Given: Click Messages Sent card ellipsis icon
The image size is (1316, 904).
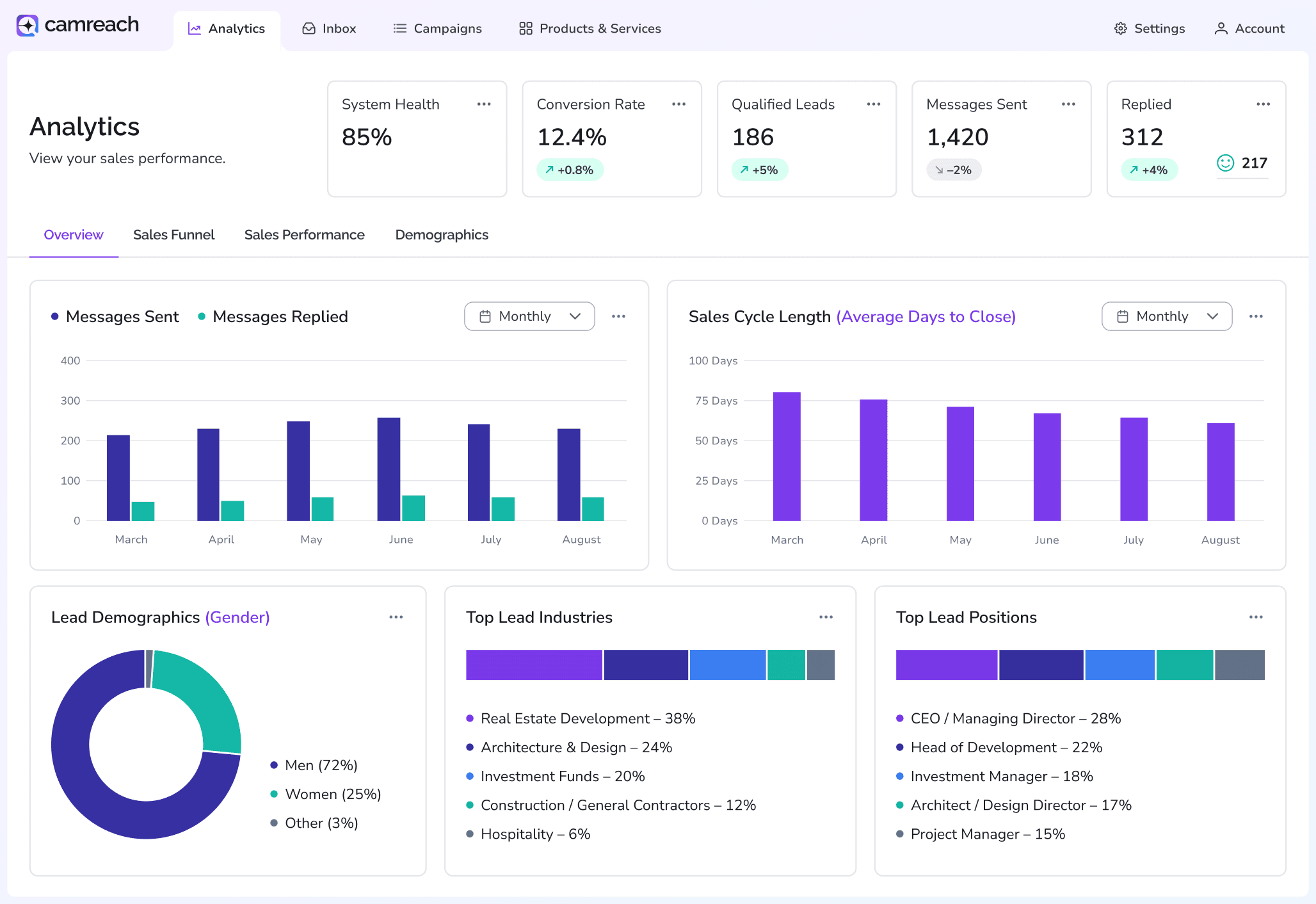Looking at the screenshot, I should tap(1068, 104).
